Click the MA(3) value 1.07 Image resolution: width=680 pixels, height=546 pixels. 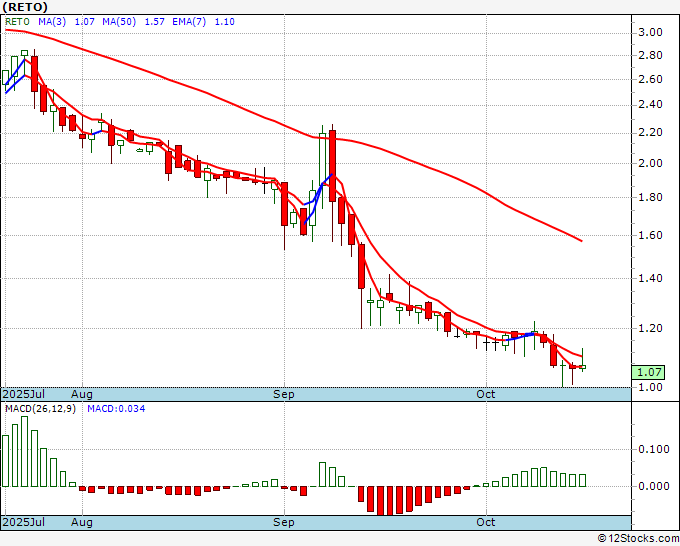pos(85,22)
